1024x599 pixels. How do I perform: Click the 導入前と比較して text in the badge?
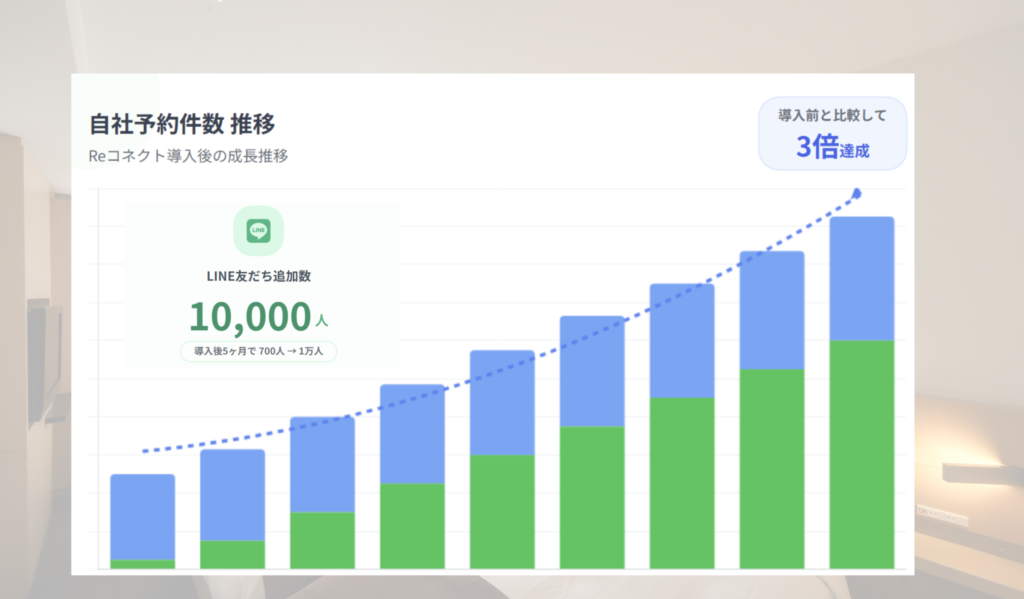click(832, 115)
